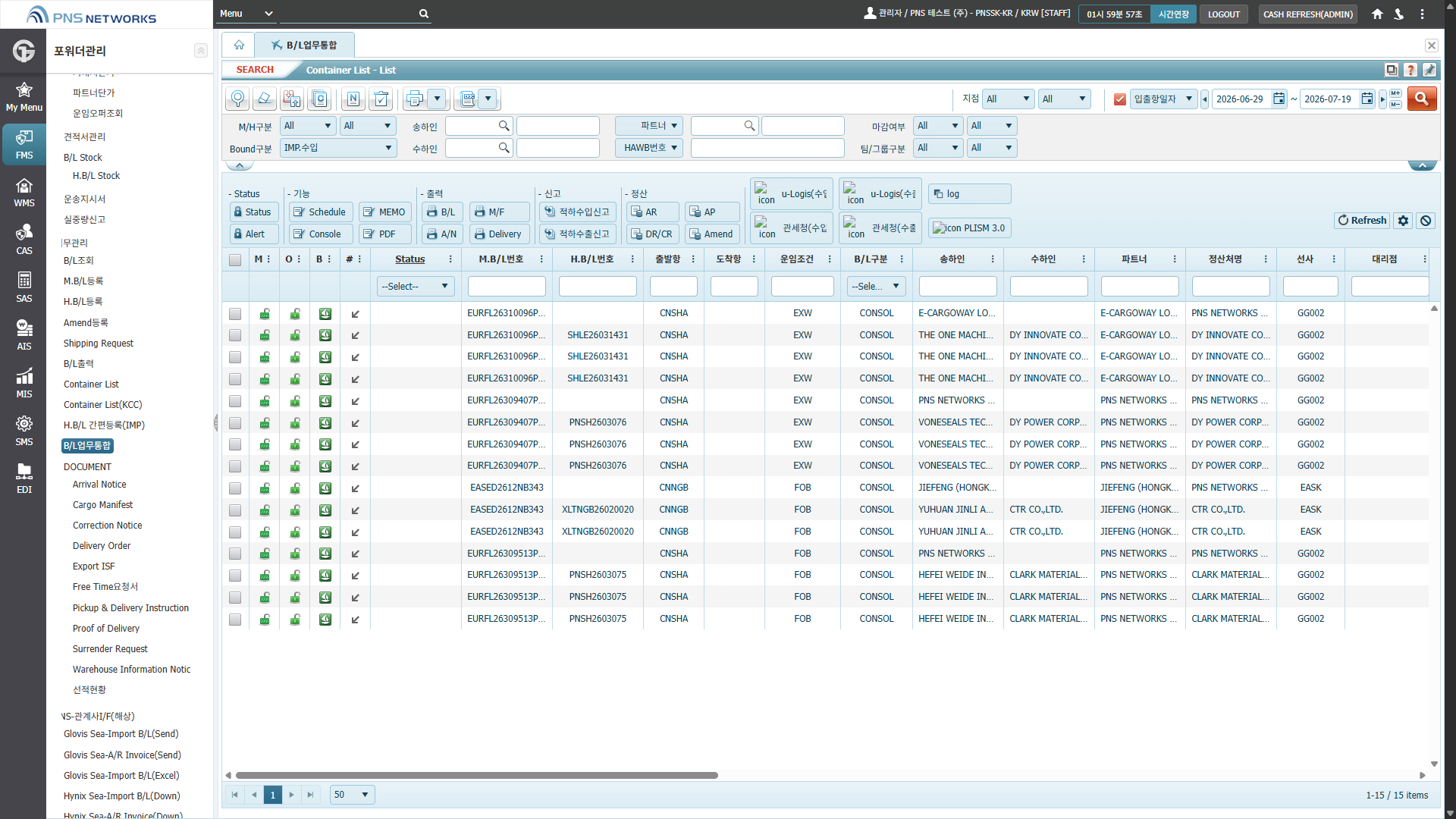Image resolution: width=1456 pixels, height=819 pixels.
Task: Switch to the B/L업무통합 tab
Action: pyautogui.click(x=305, y=45)
